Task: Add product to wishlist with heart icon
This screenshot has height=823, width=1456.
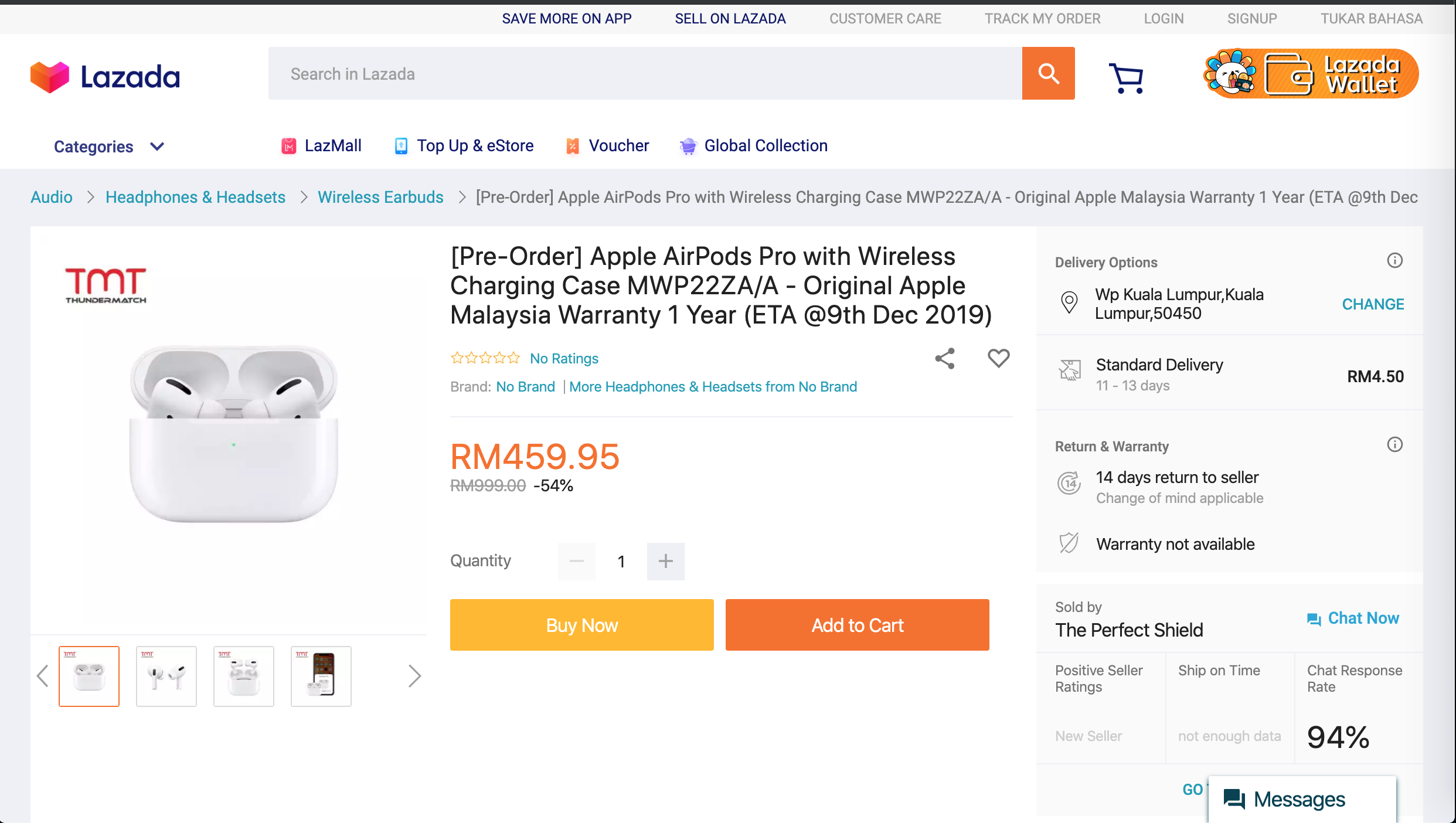Action: click(x=999, y=358)
